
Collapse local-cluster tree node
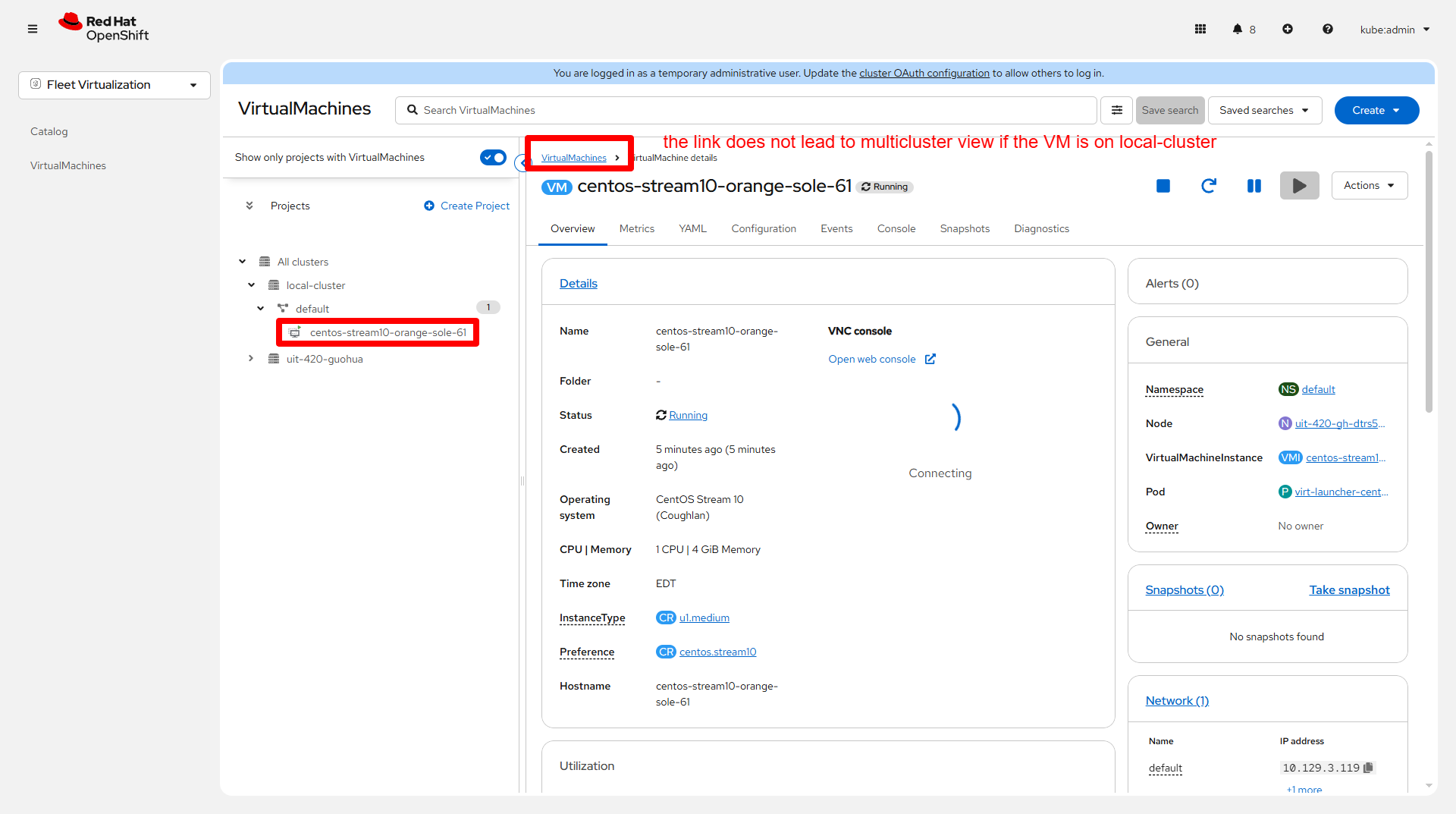pos(252,285)
